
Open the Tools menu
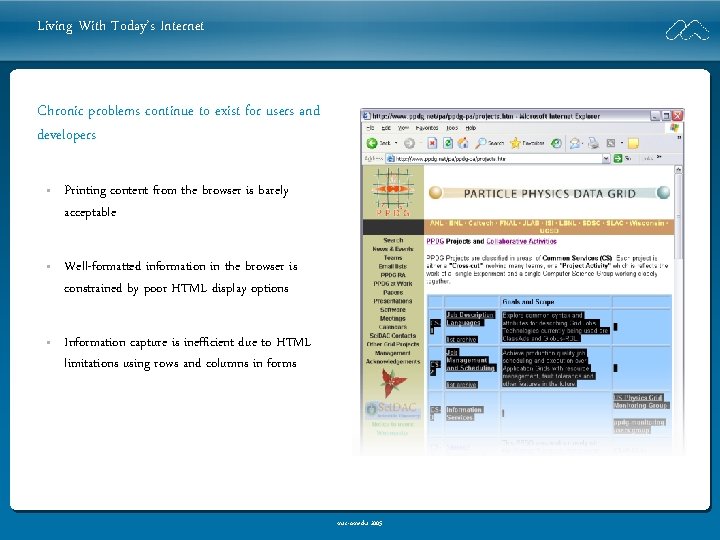point(452,128)
